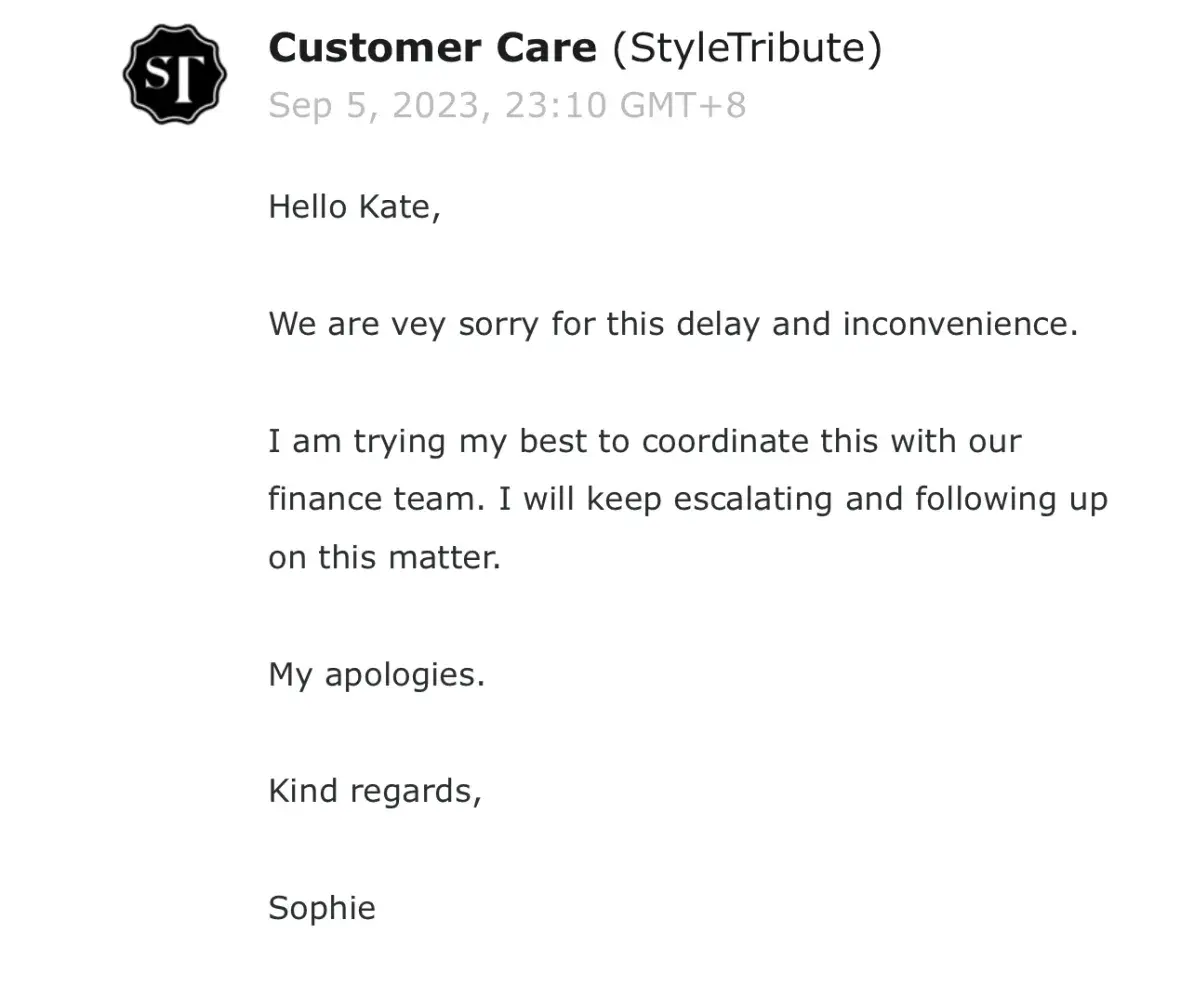Click the word 'escalating'
This screenshot has width=1194, height=1000.
coord(753,499)
